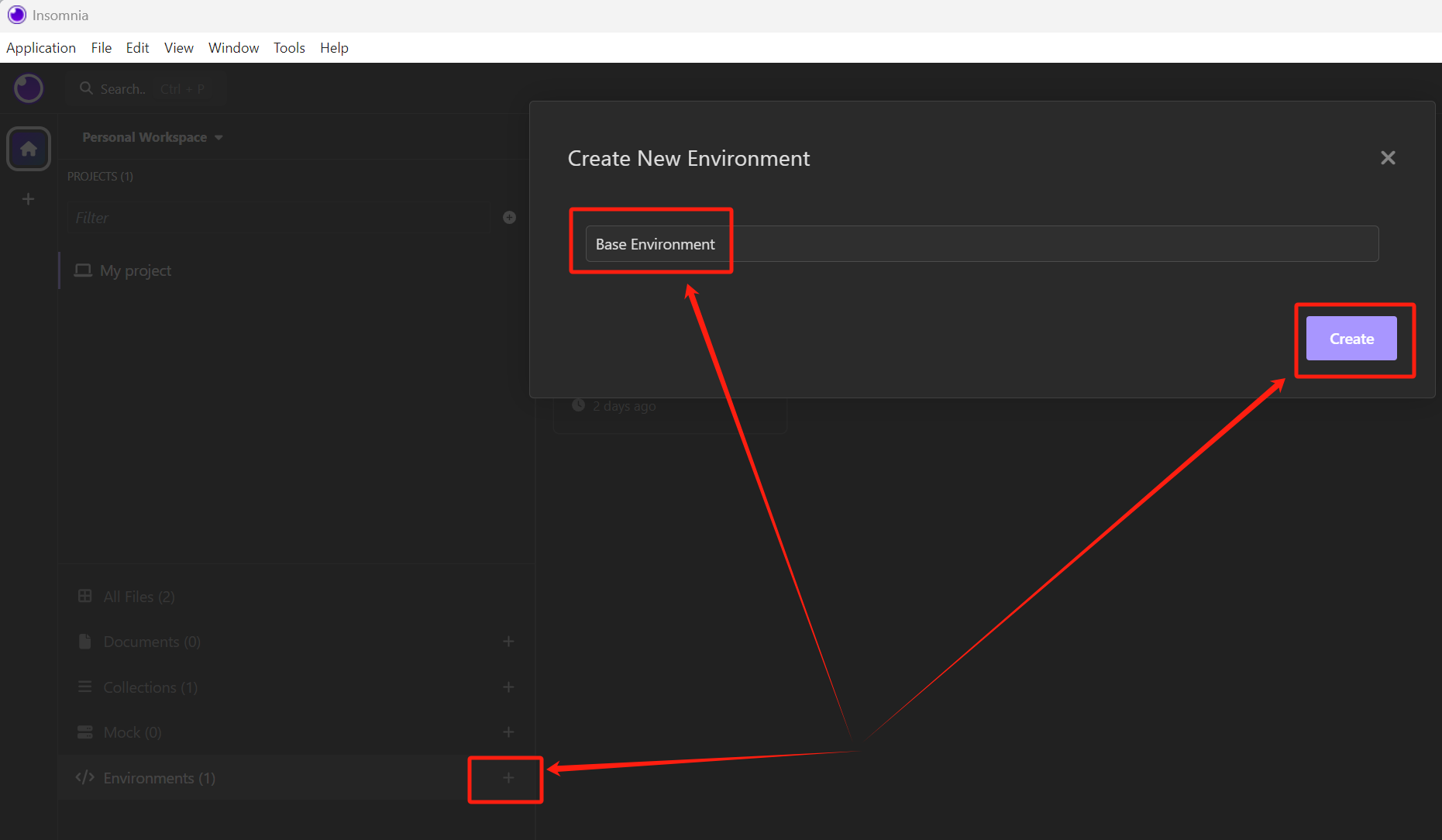Select My project in the projects list

(296, 270)
